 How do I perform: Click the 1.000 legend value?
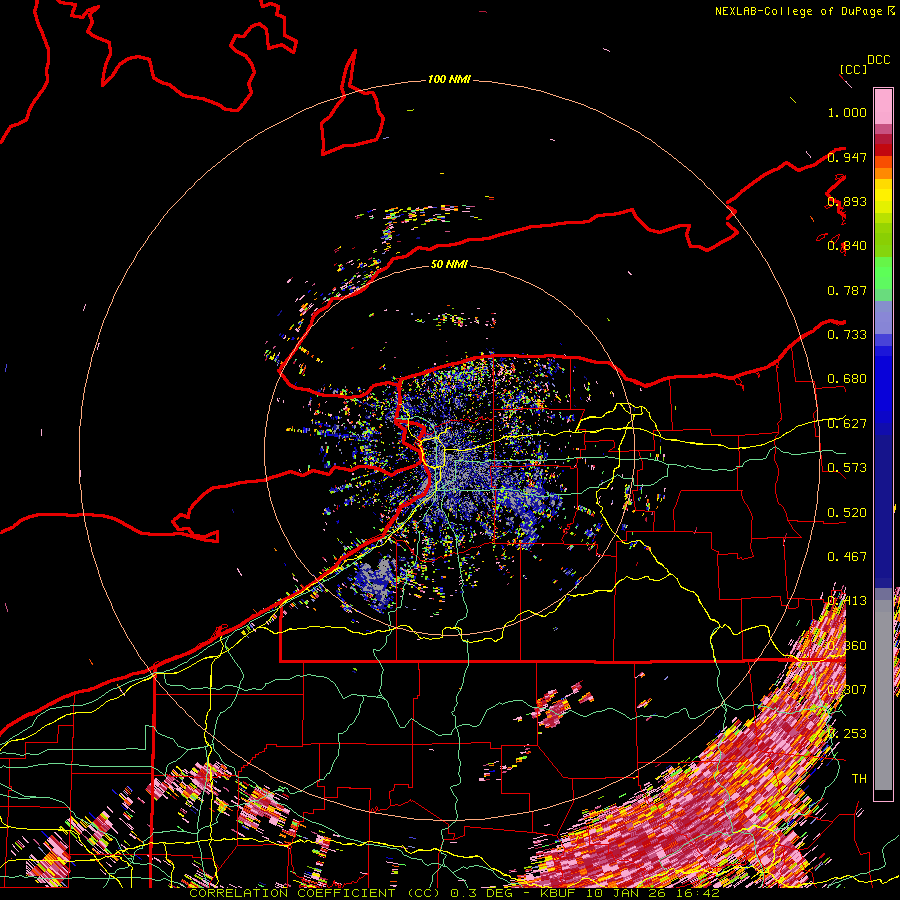pos(847,112)
